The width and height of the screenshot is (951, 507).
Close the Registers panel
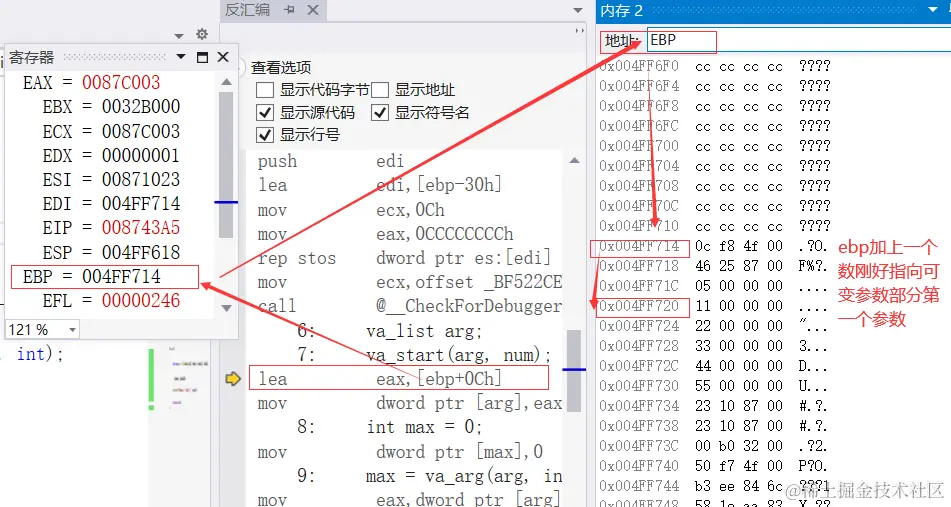pos(223,56)
